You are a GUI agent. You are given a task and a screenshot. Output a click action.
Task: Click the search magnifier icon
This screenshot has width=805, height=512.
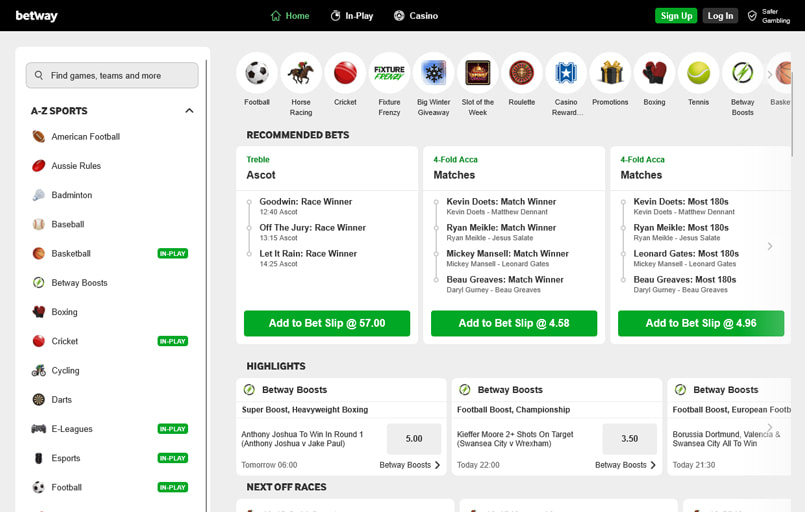[39, 75]
